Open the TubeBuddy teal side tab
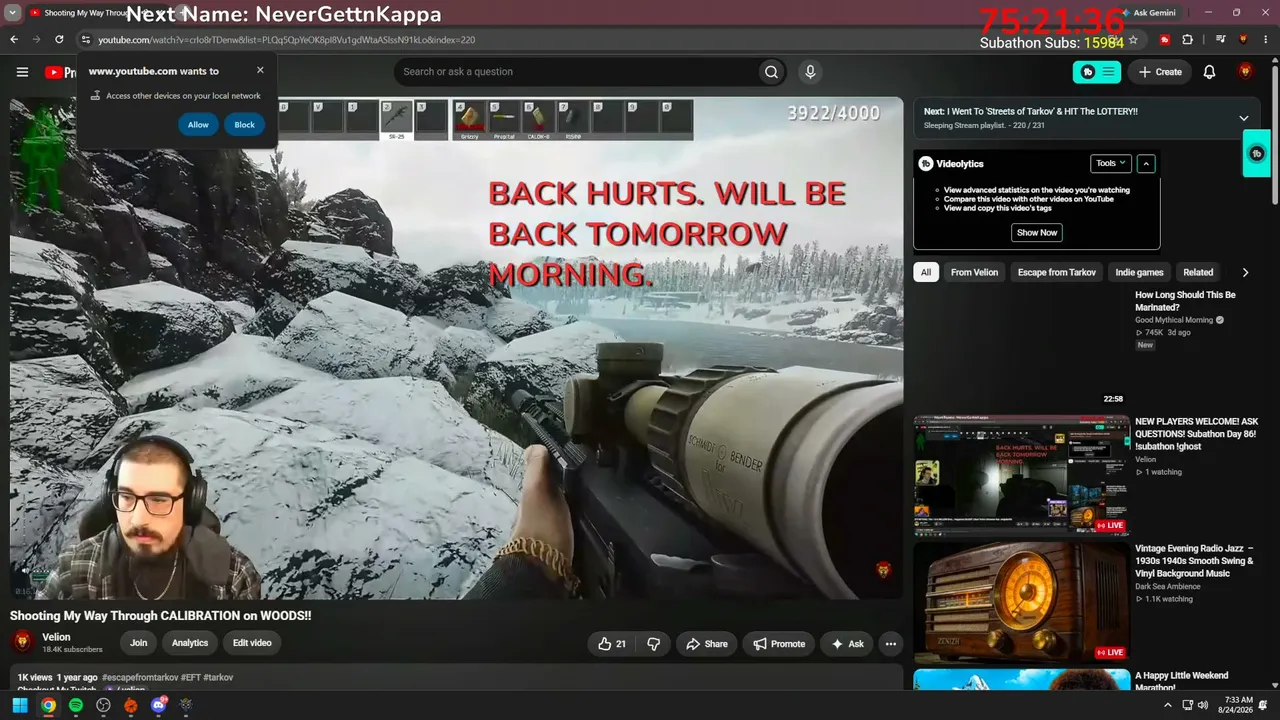 coord(1256,154)
